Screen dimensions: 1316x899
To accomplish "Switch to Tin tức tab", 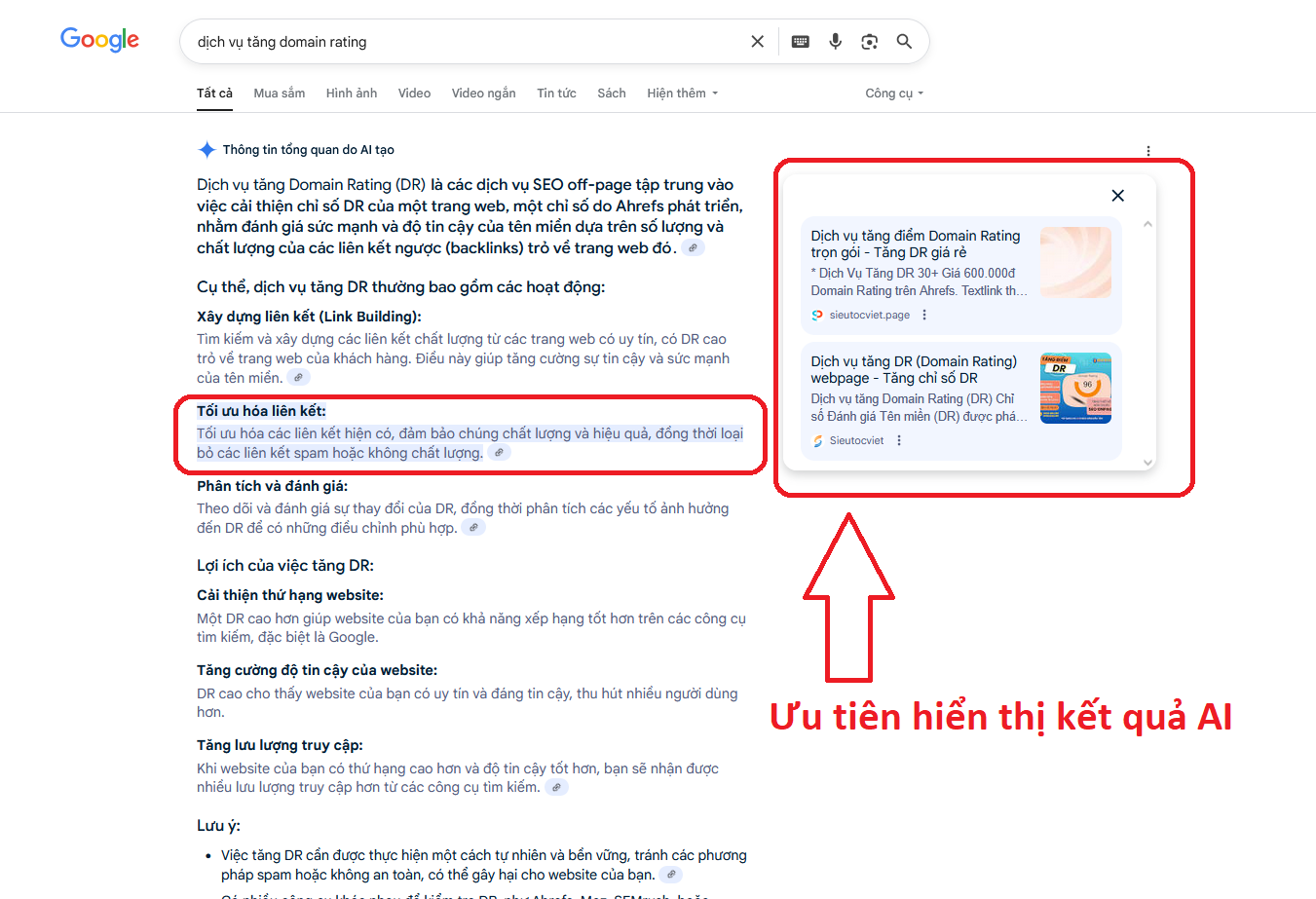I will pyautogui.click(x=556, y=94).
